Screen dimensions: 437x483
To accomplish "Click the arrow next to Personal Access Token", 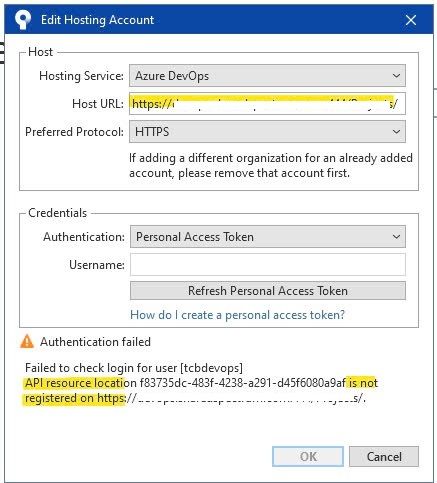I will (396, 237).
